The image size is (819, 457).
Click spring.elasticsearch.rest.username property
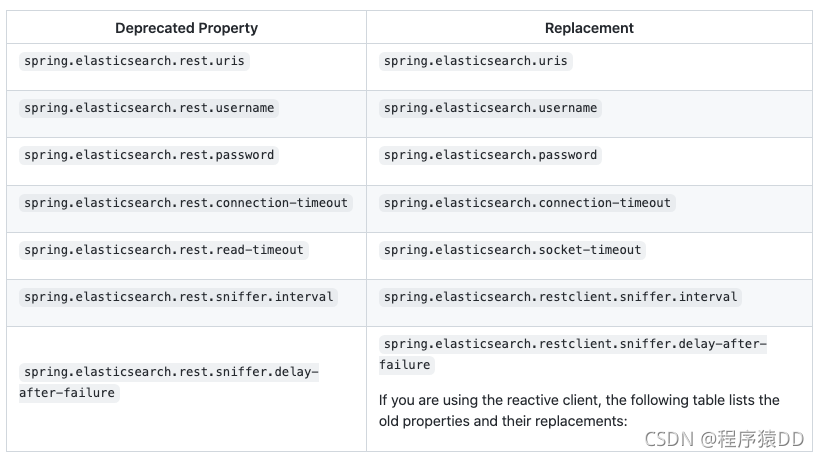point(149,108)
